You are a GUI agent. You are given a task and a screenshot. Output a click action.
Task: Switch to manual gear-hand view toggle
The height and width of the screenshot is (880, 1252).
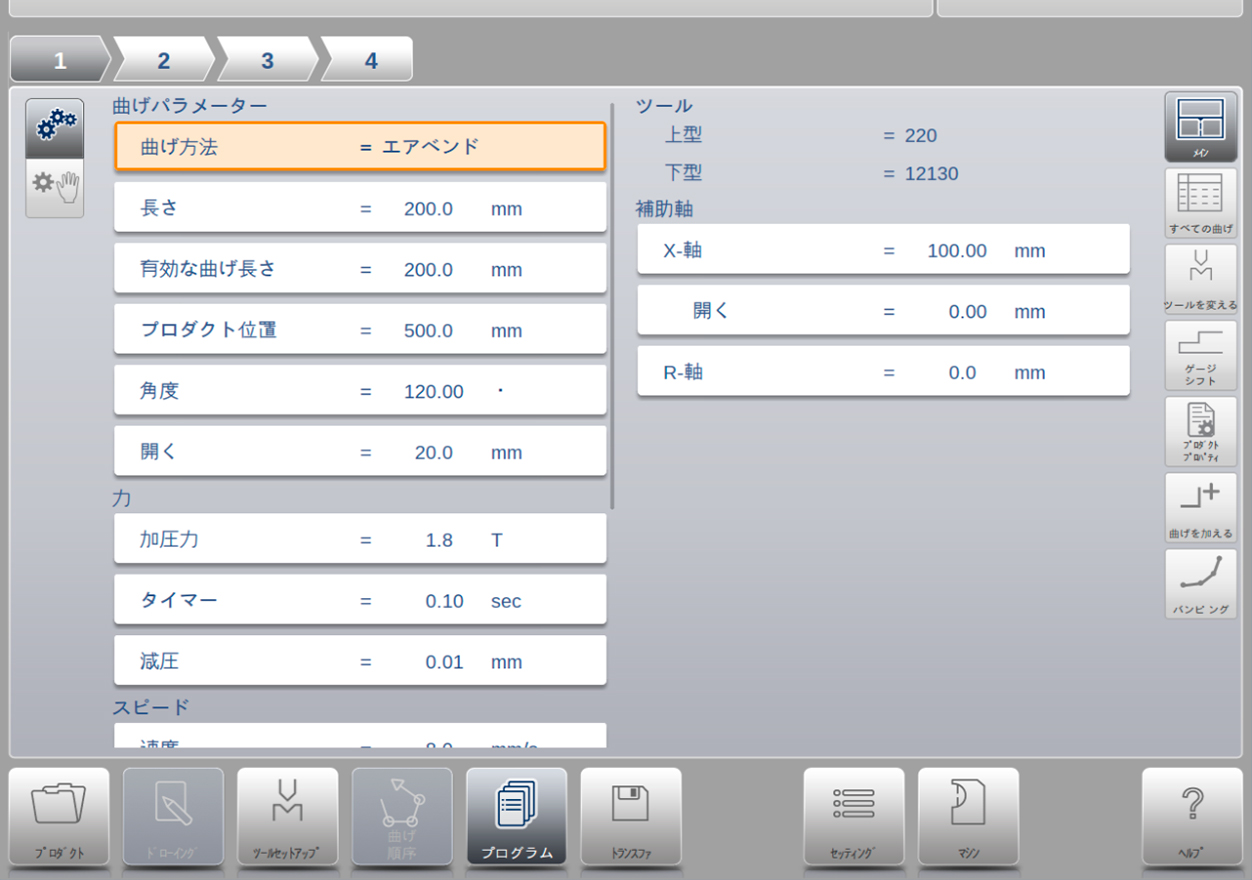pos(55,187)
